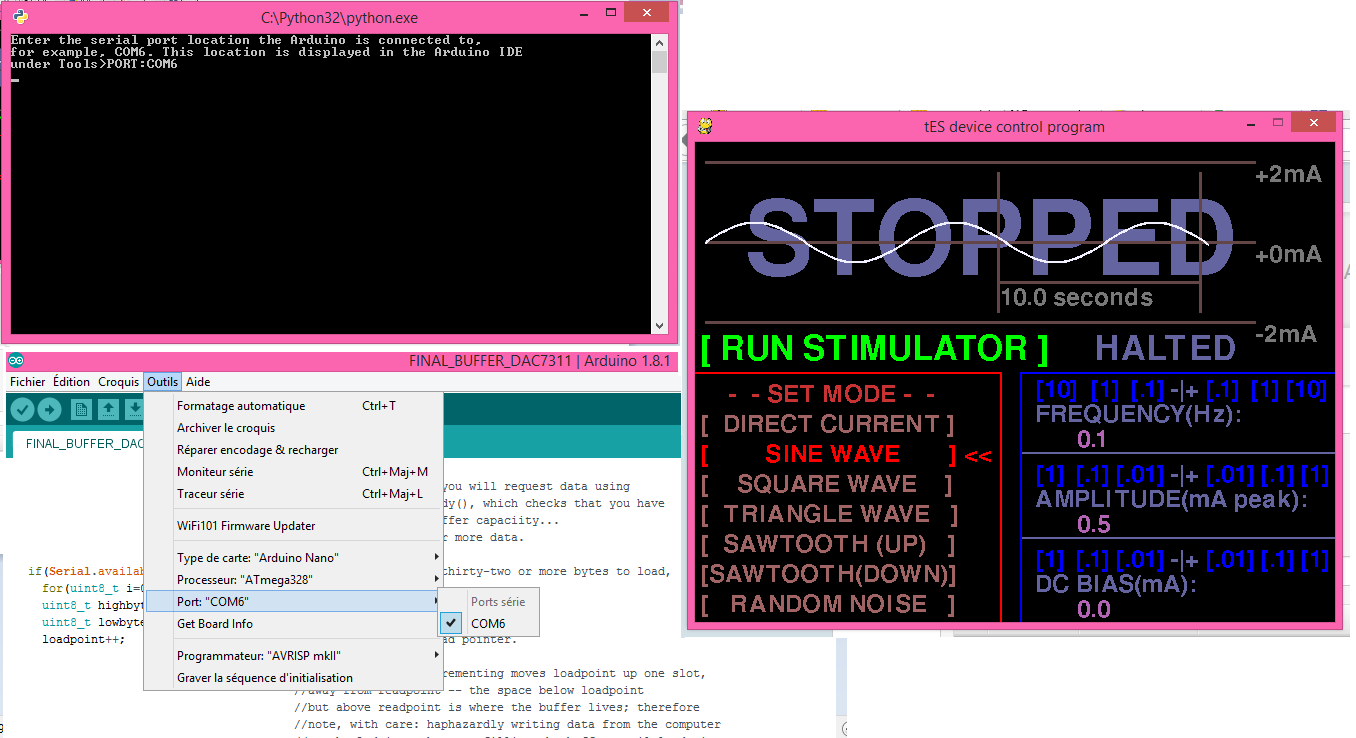Screen dimensions: 1356x738
Task: Expand the Port "COM6" submenu
Action: coord(293,601)
